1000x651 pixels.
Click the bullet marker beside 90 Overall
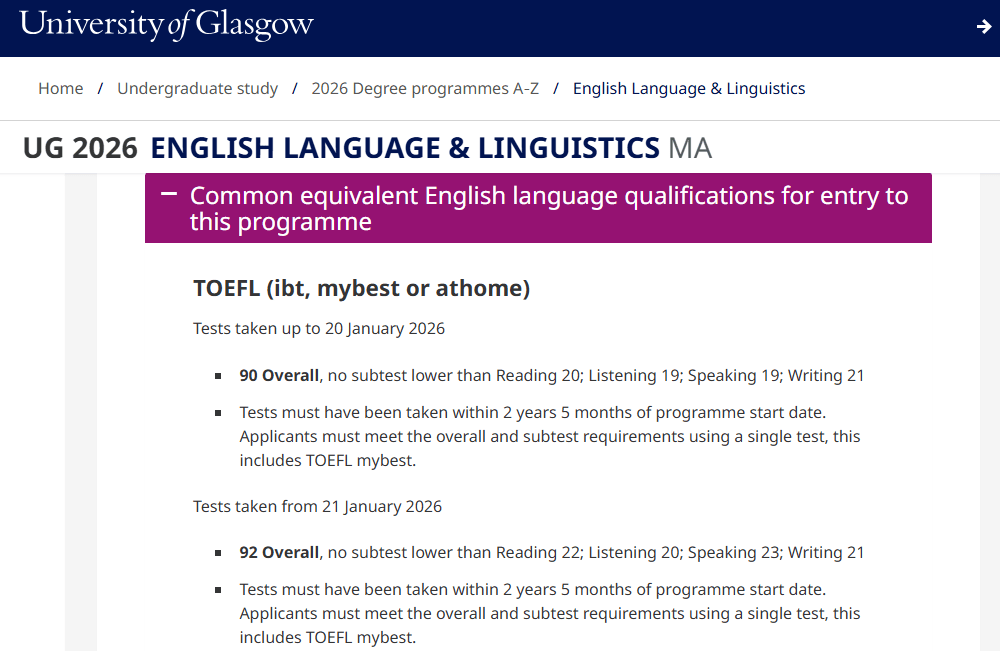(x=218, y=377)
